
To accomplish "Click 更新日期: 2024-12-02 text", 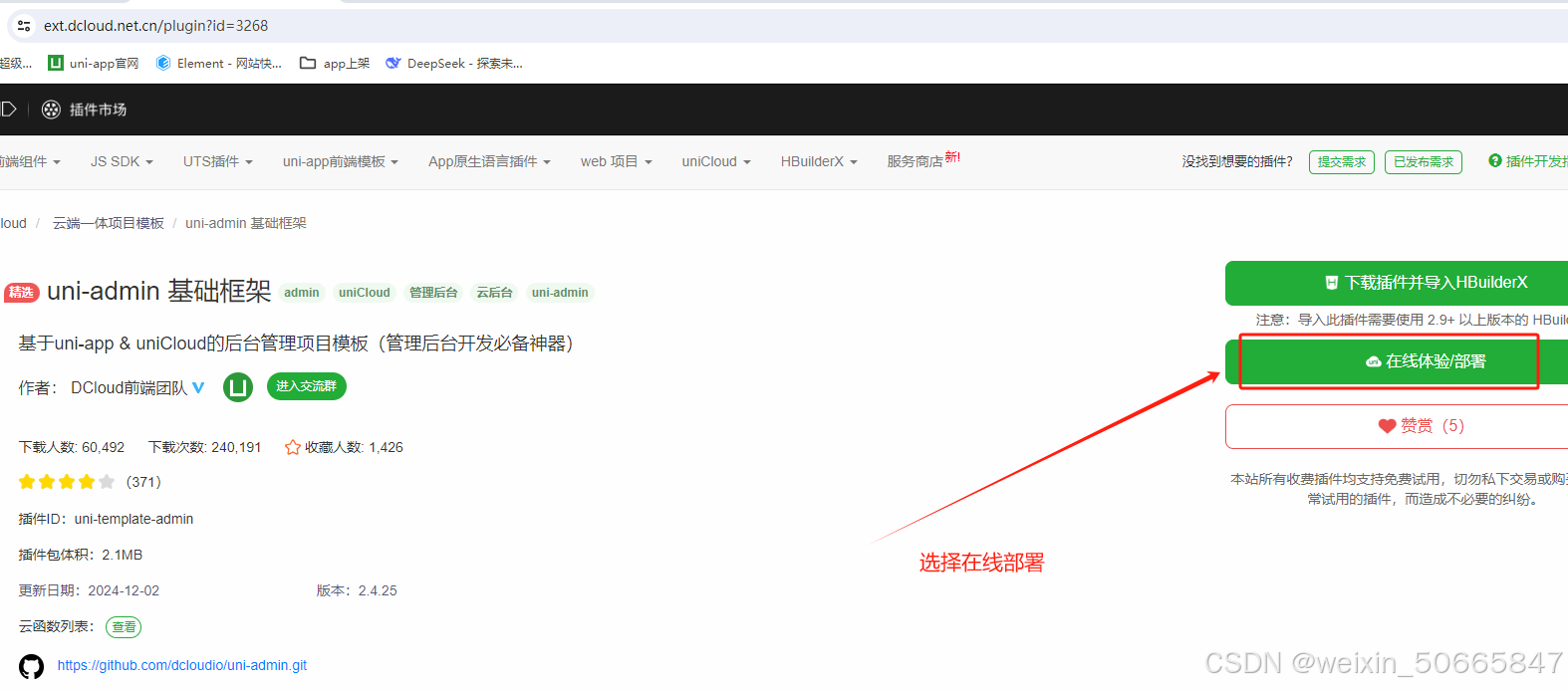I will tap(89, 590).
